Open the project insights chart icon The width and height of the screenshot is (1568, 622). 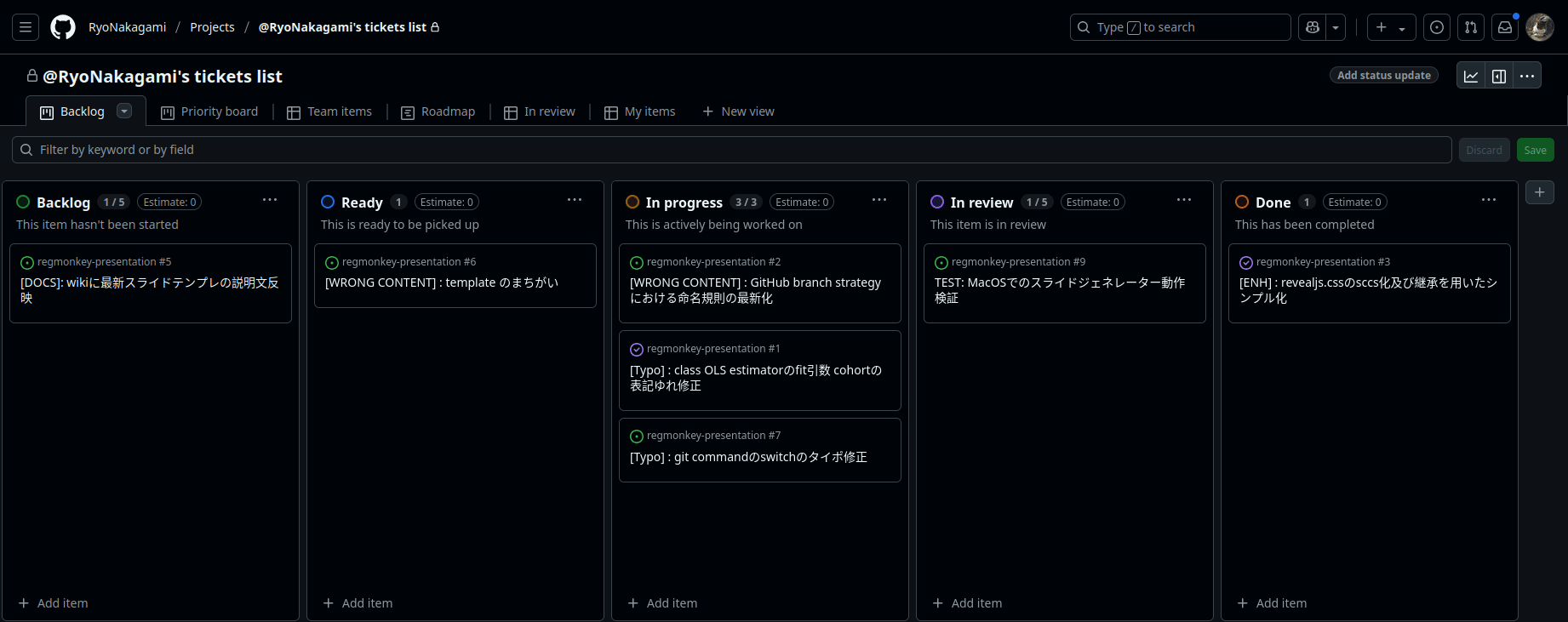coord(1471,76)
